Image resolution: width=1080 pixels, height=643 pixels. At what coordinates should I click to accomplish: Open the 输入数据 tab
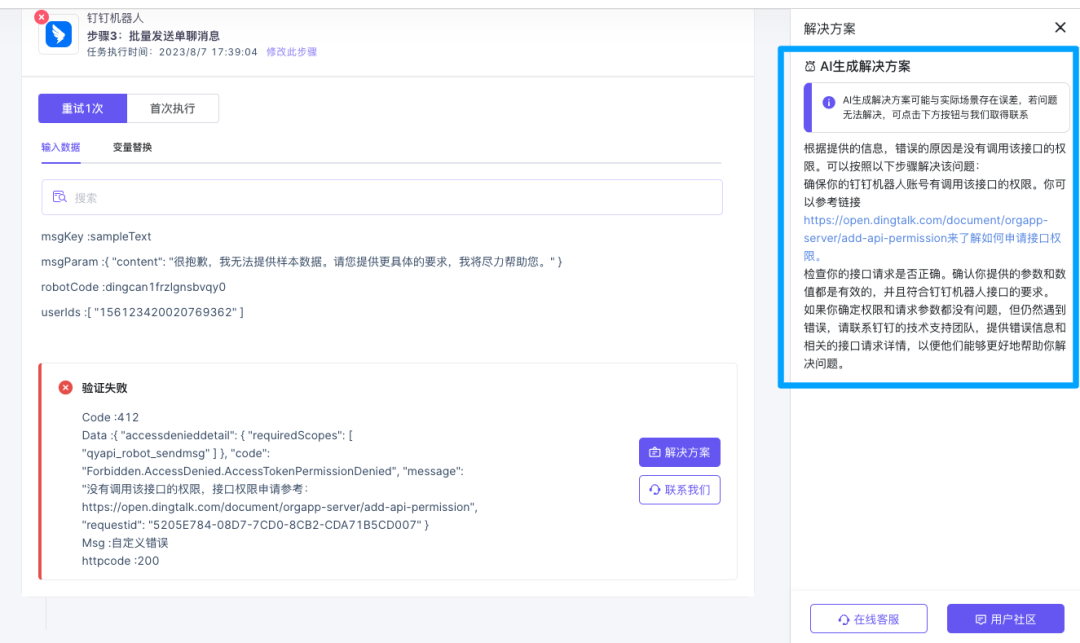[61, 147]
